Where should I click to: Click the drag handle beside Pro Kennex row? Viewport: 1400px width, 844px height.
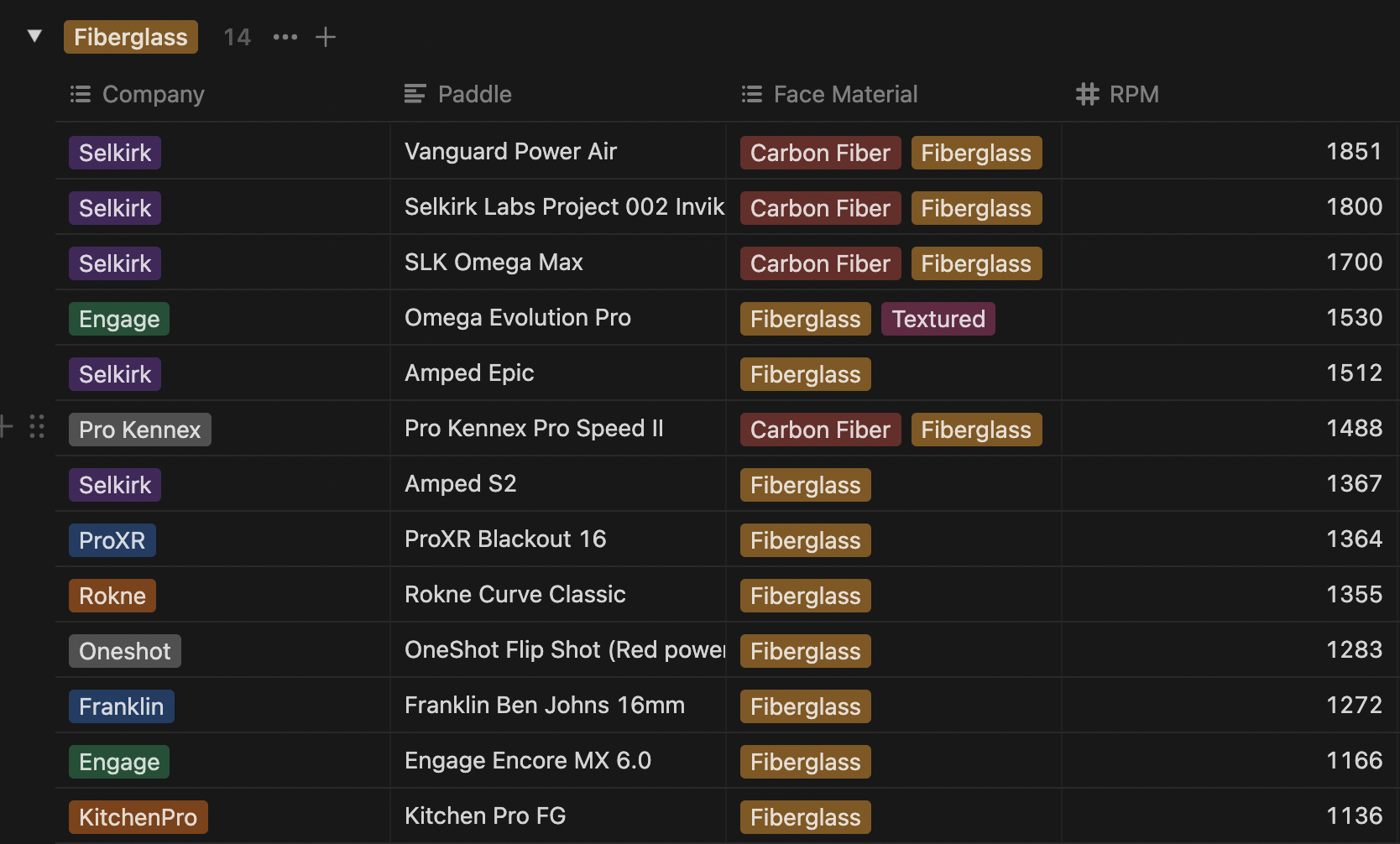[x=37, y=427]
